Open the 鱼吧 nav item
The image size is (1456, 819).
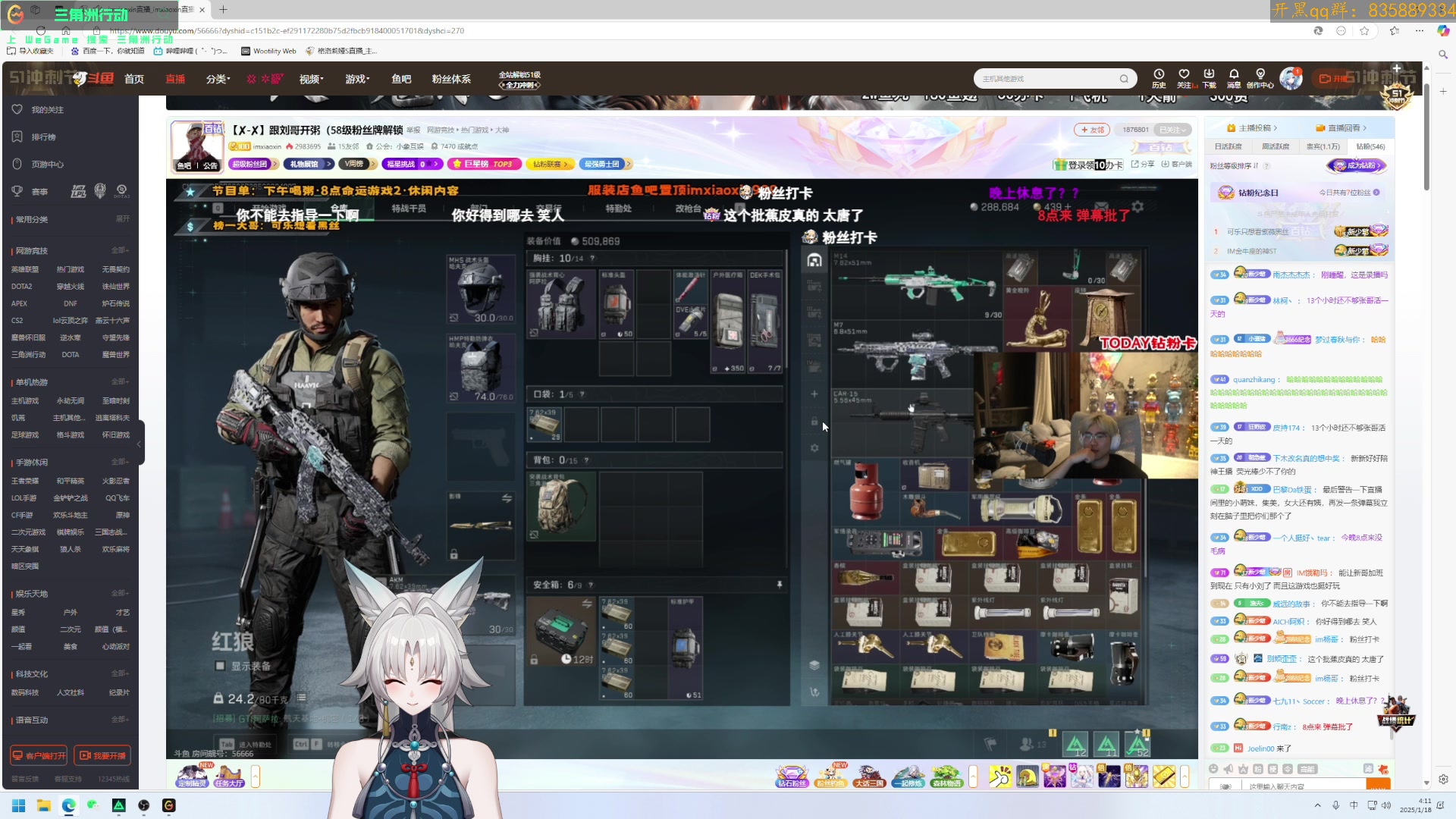(x=401, y=79)
